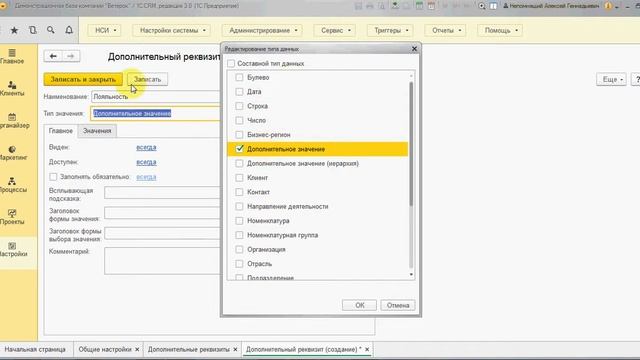Viewport: 640px width, 360px height.
Task: Open Сервис dropdown menu
Action: tap(335, 30)
